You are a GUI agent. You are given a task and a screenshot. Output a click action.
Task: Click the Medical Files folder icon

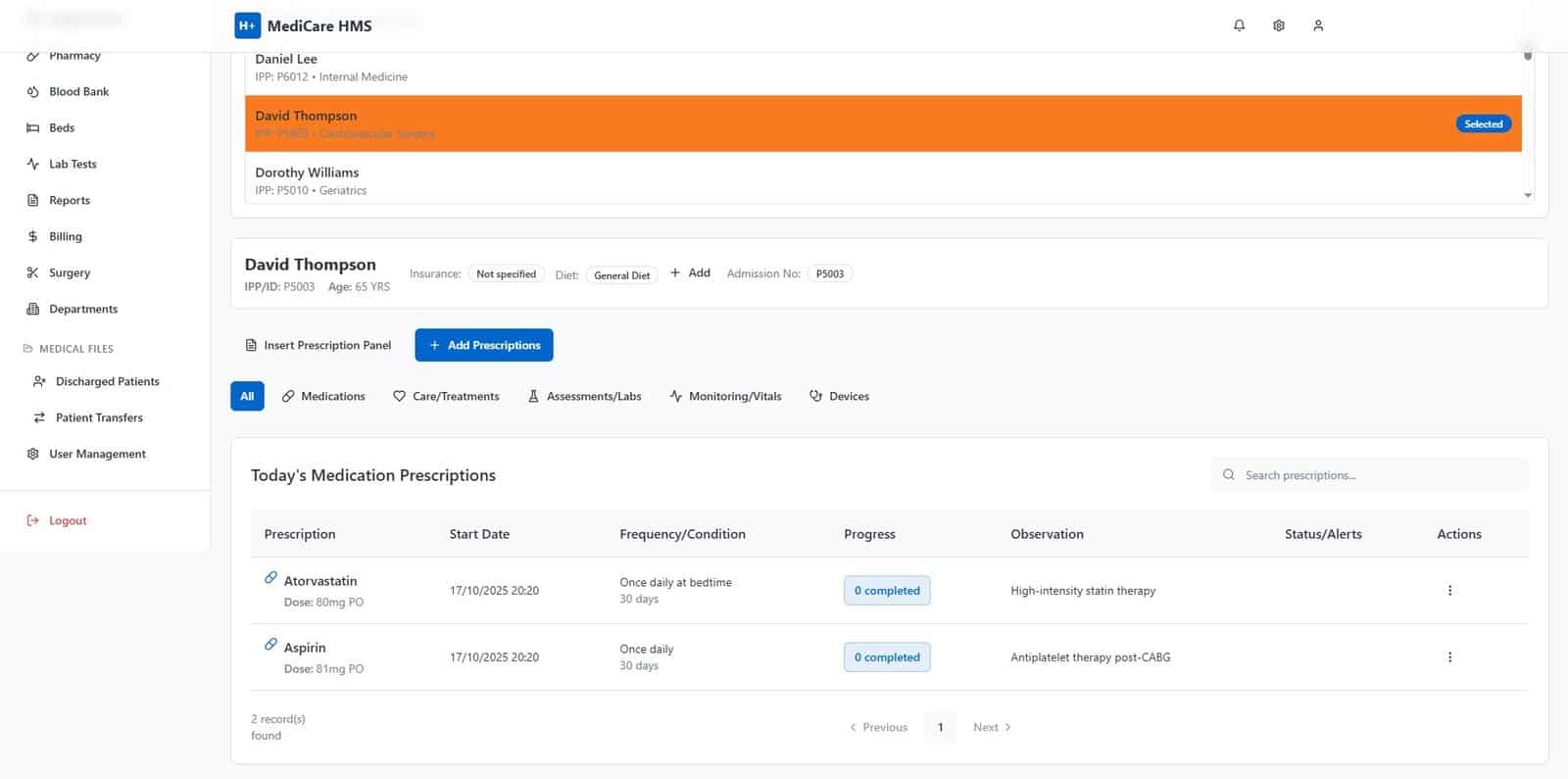(x=27, y=349)
